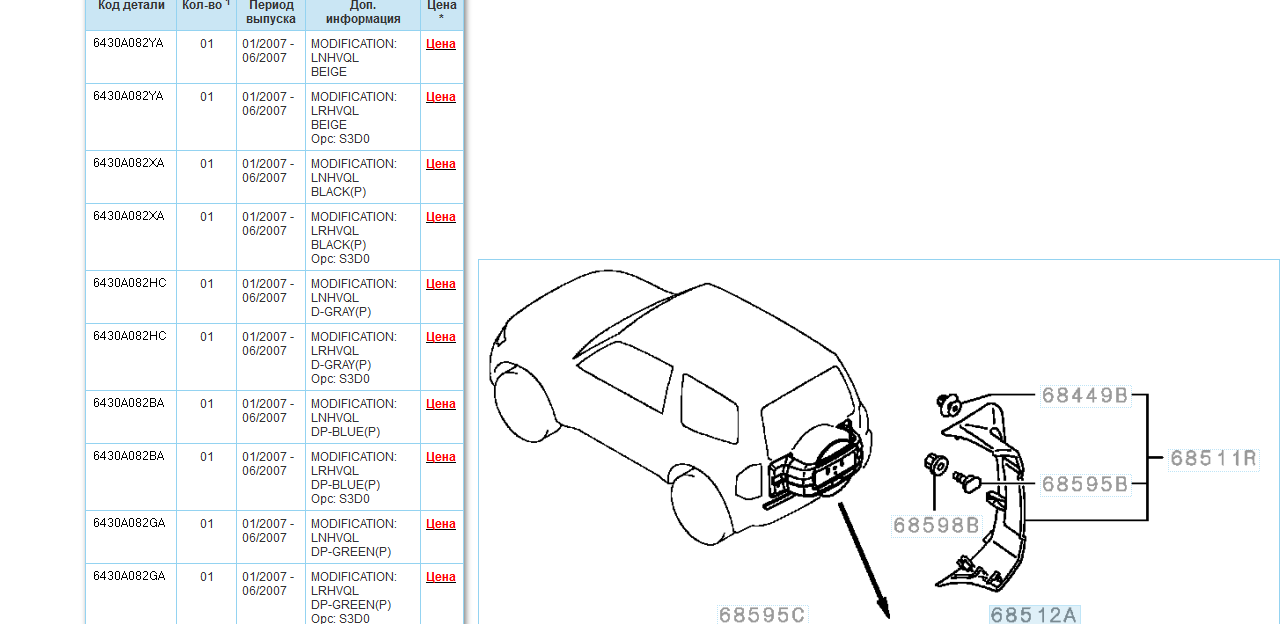The width and height of the screenshot is (1287, 624).
Task: Select part label 68511R in diagram
Action: tap(1214, 459)
